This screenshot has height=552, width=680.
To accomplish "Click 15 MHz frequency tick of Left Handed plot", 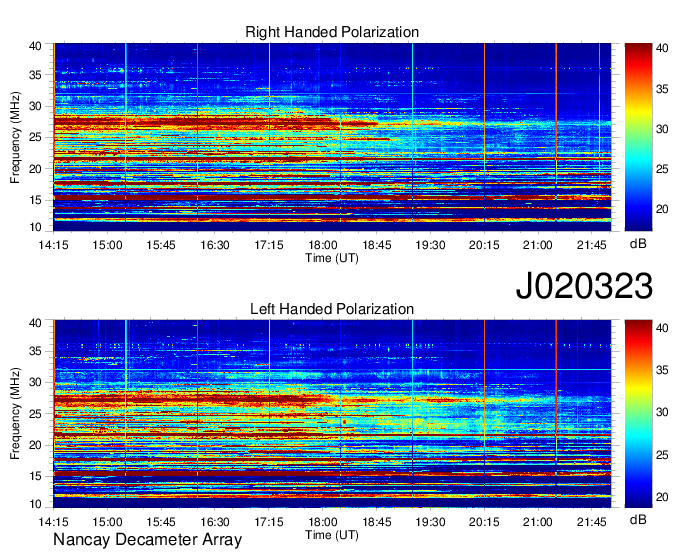I will click(x=35, y=477).
